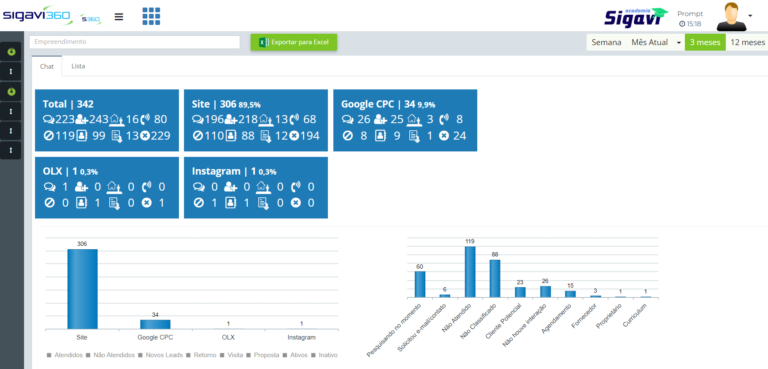This screenshot has width=768, height=369.
Task: Select the Chat tab
Action: (x=47, y=66)
